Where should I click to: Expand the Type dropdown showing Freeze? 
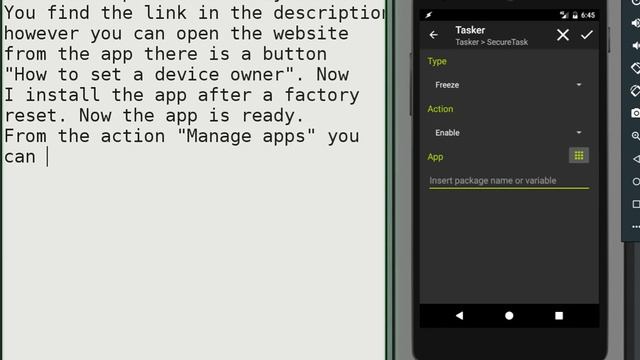tap(508, 85)
